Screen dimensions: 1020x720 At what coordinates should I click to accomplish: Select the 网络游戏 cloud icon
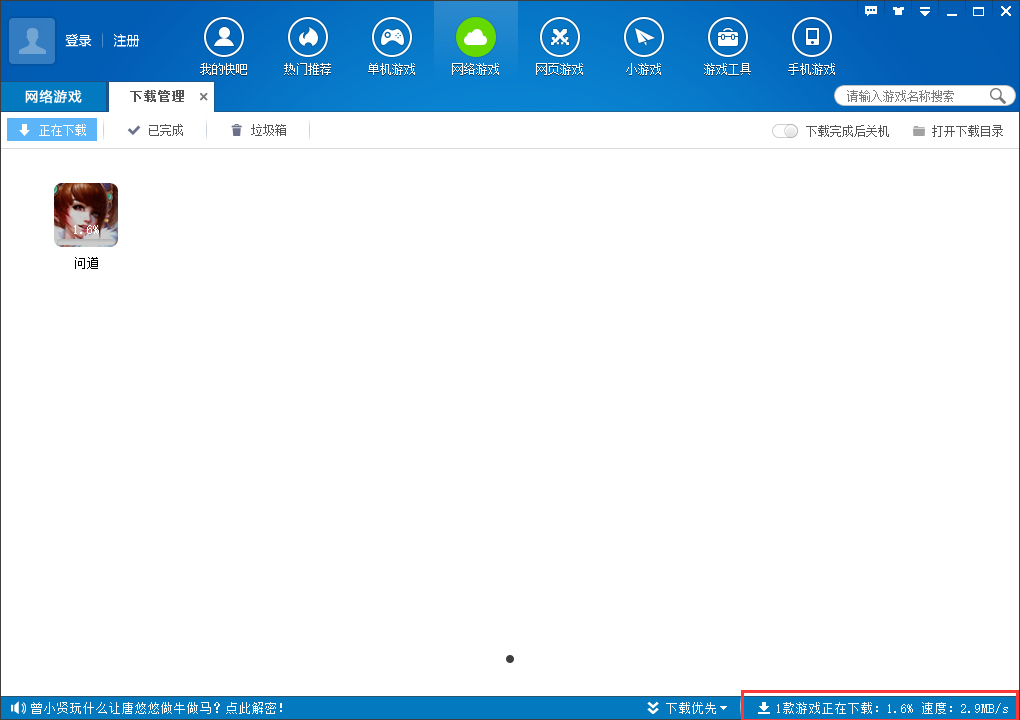(x=476, y=38)
